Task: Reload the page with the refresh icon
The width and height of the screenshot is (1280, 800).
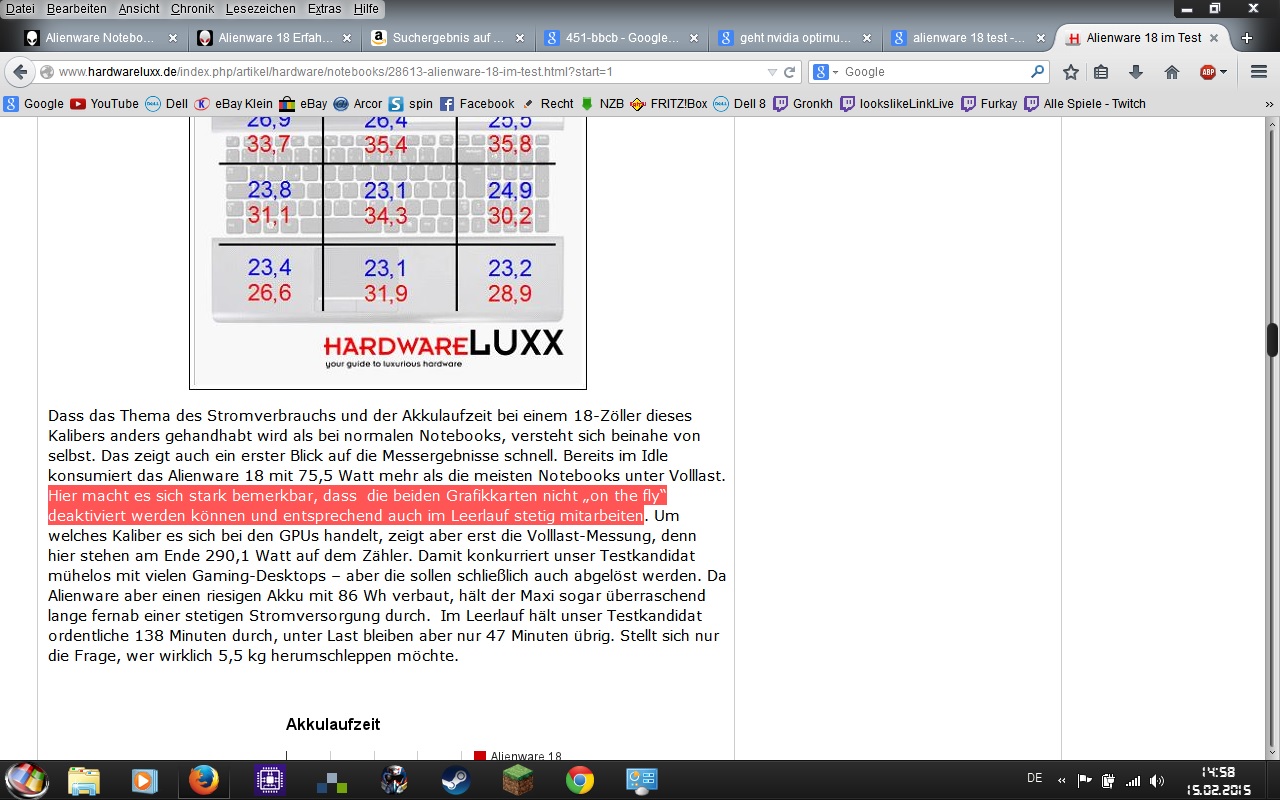Action: [789, 72]
